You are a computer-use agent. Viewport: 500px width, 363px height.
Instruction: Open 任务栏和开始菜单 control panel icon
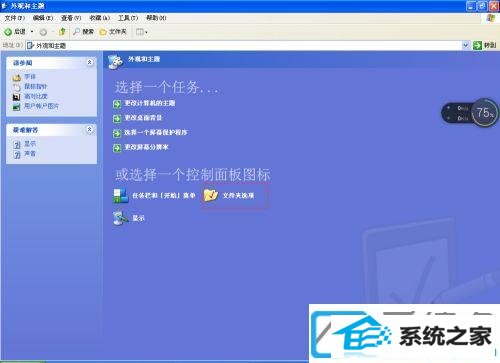point(120,196)
